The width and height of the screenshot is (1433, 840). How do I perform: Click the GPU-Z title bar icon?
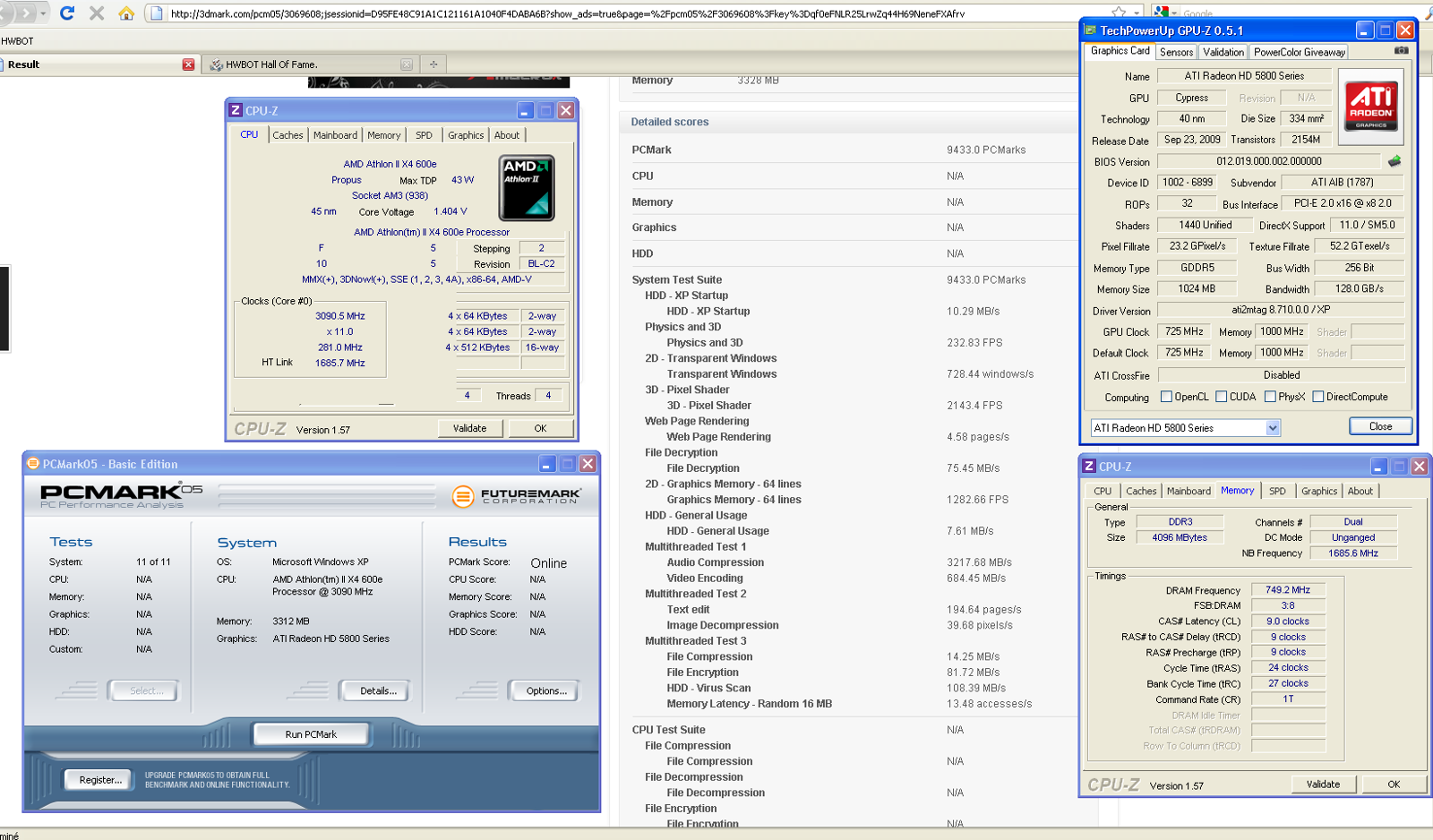point(1091,30)
